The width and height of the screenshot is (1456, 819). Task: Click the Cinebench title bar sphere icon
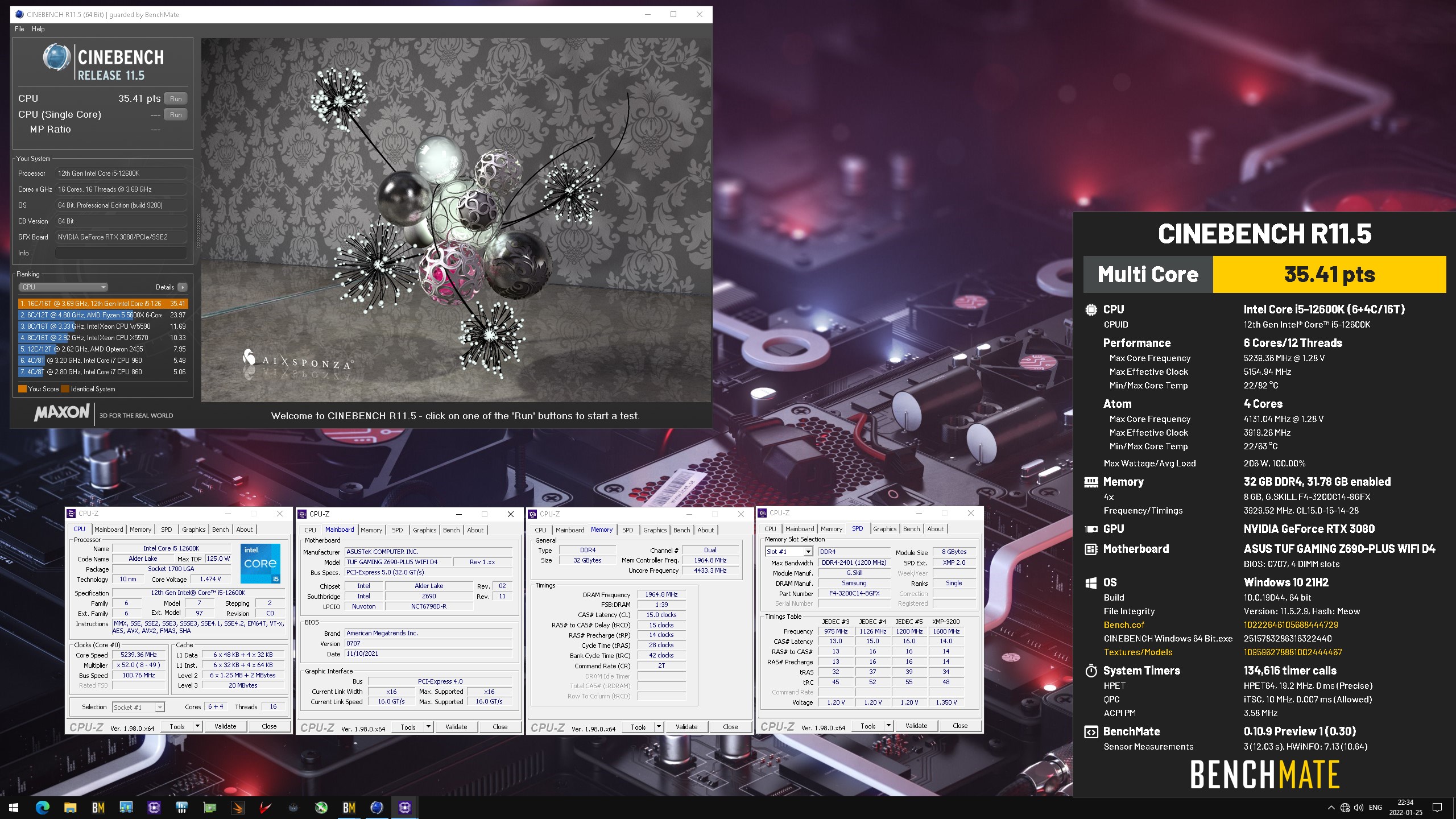tap(20, 14)
